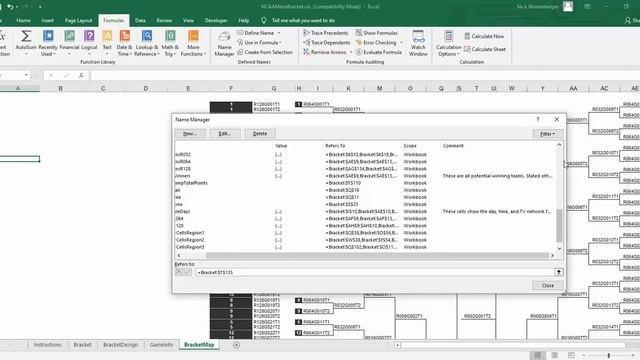
Task: Click New button in Name Manager
Action: click(x=190, y=134)
